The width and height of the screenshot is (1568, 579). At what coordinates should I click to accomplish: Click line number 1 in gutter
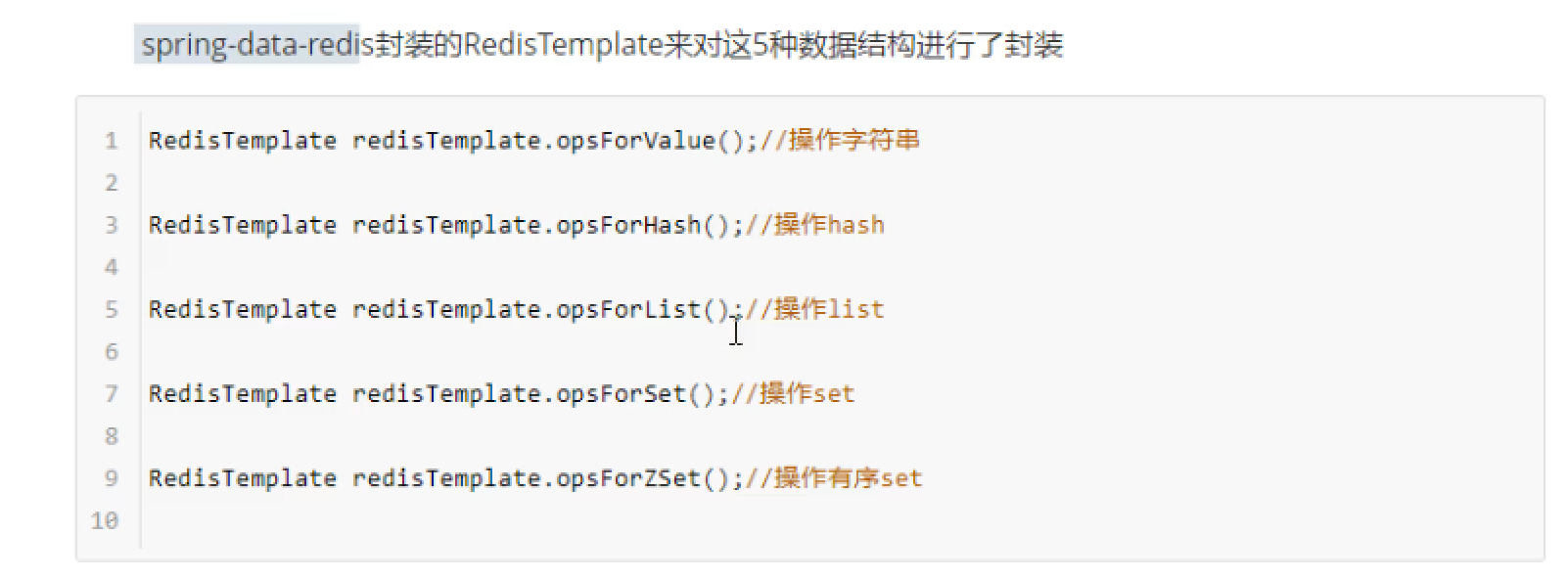click(112, 141)
